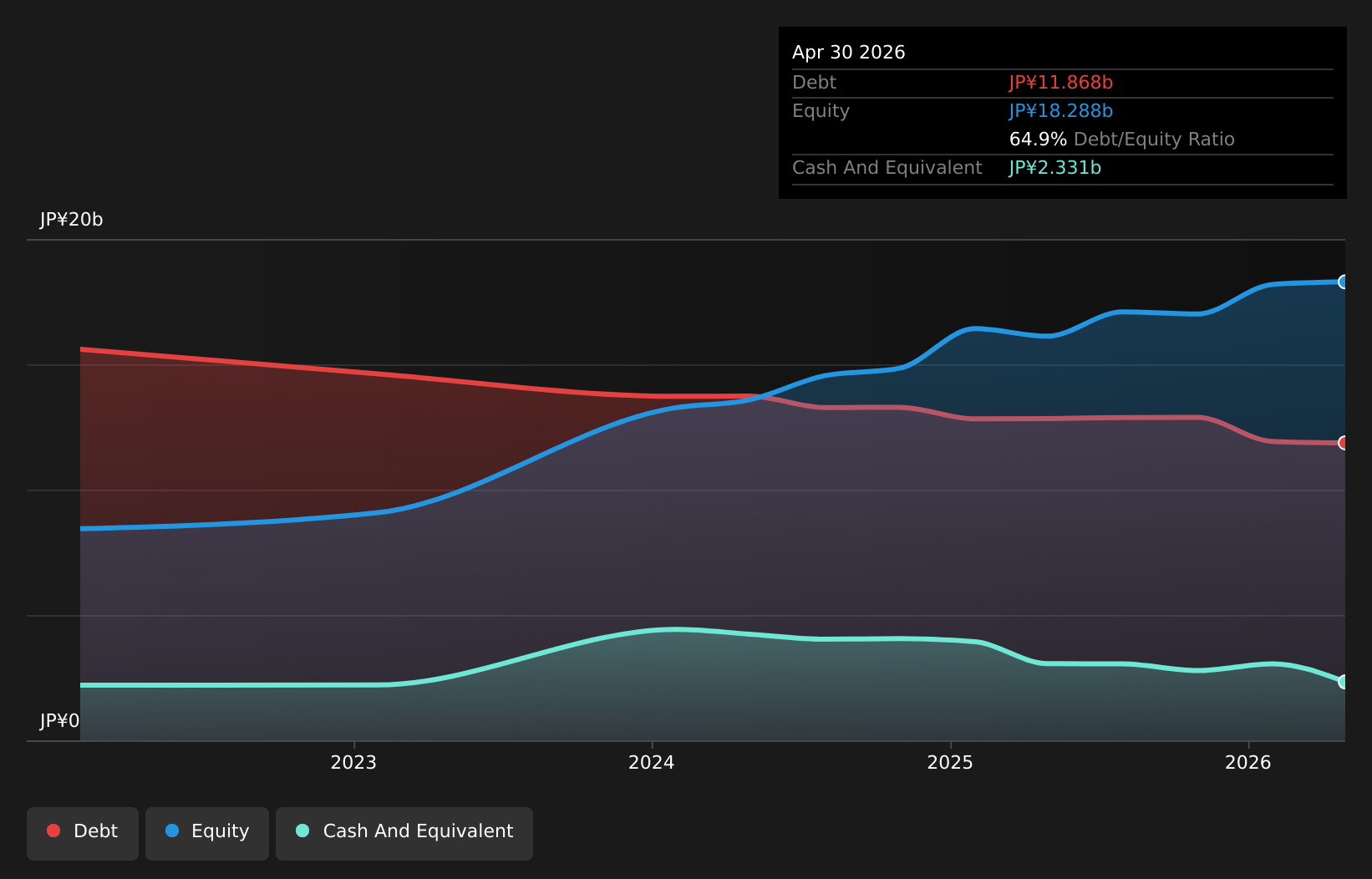Click the Apr 30 2026 tooltip date
This screenshot has height=879, width=1372.
coord(849,53)
